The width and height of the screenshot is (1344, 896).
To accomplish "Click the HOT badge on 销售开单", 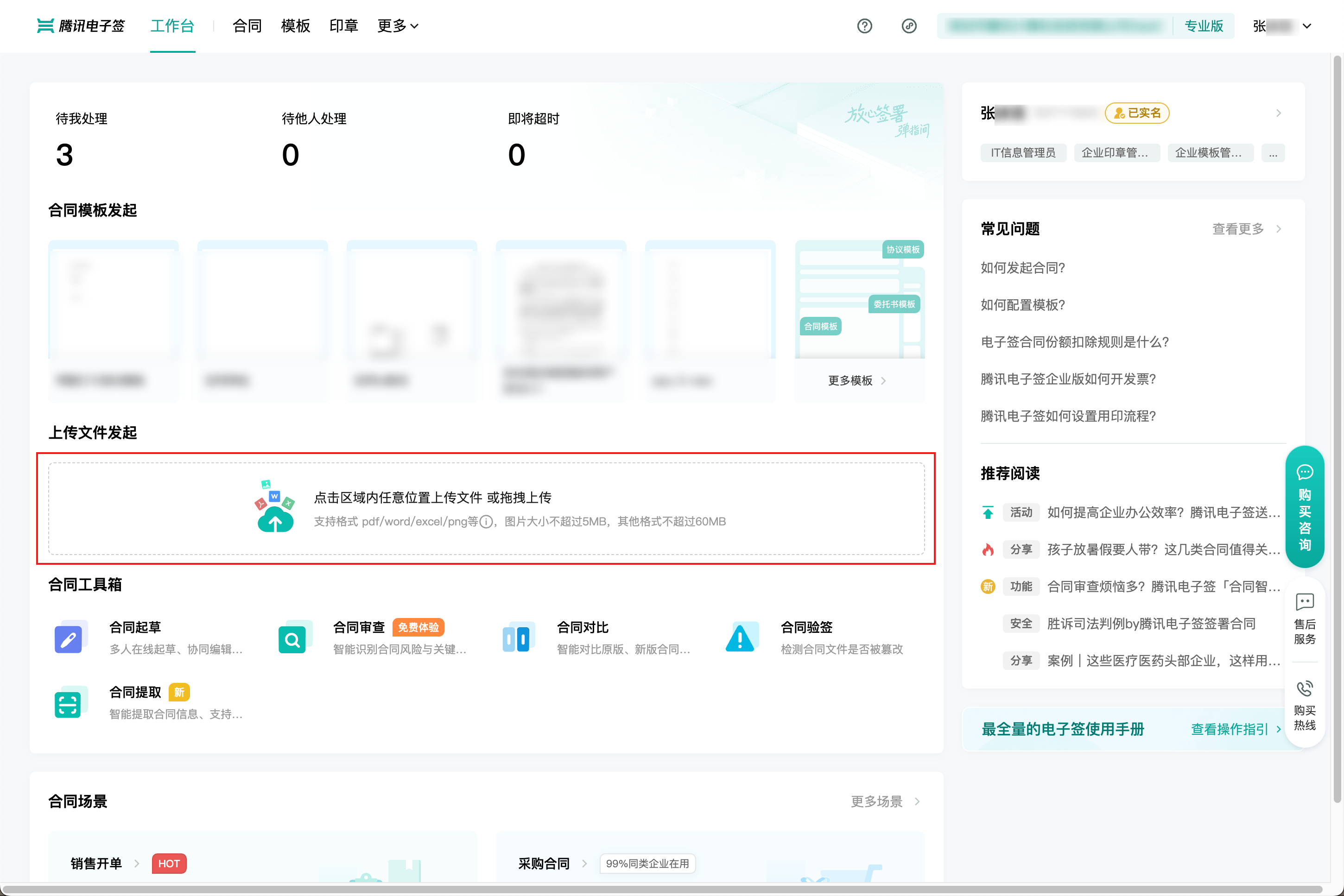I will (169, 864).
